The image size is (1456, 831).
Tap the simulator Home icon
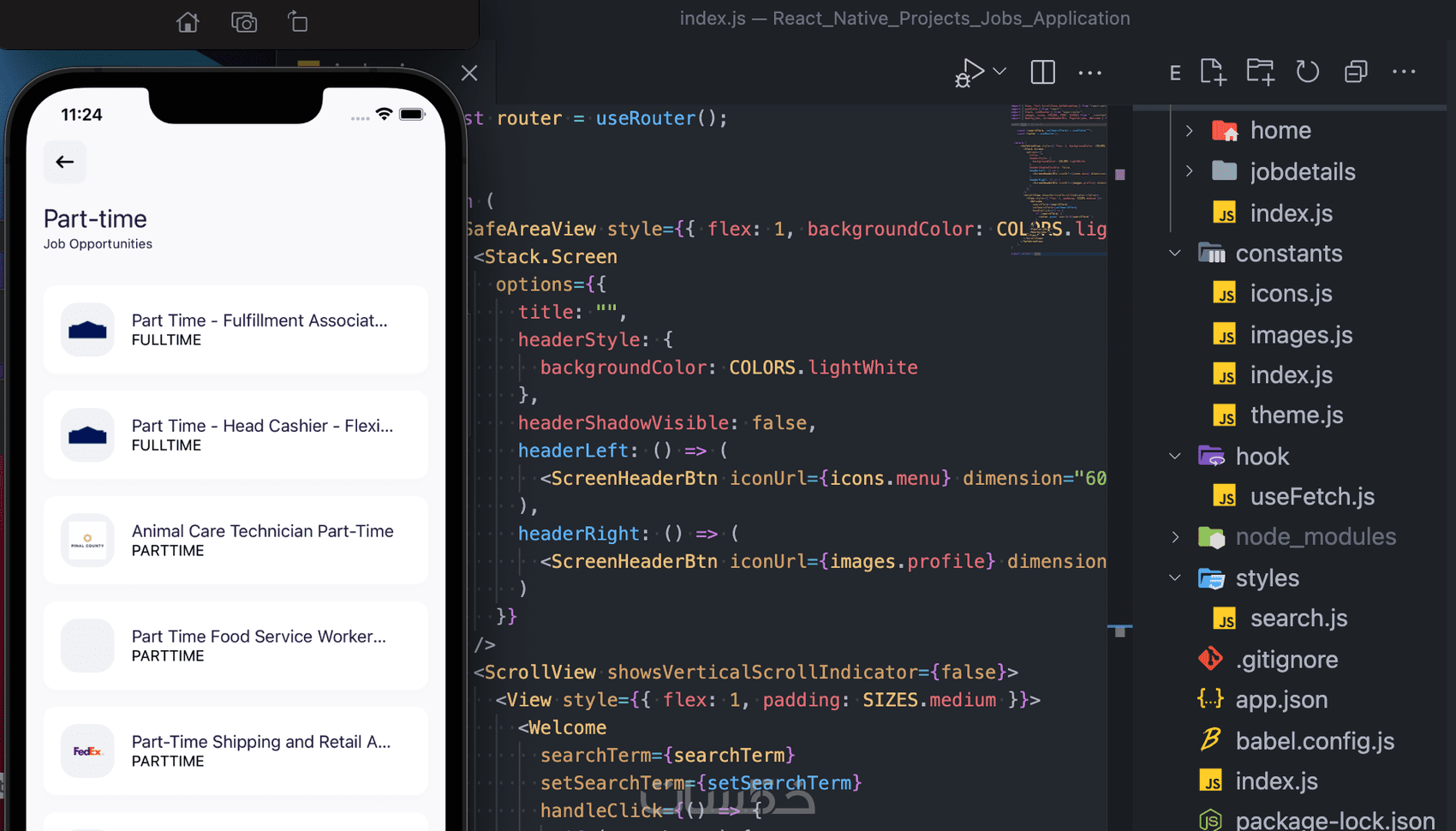(188, 22)
